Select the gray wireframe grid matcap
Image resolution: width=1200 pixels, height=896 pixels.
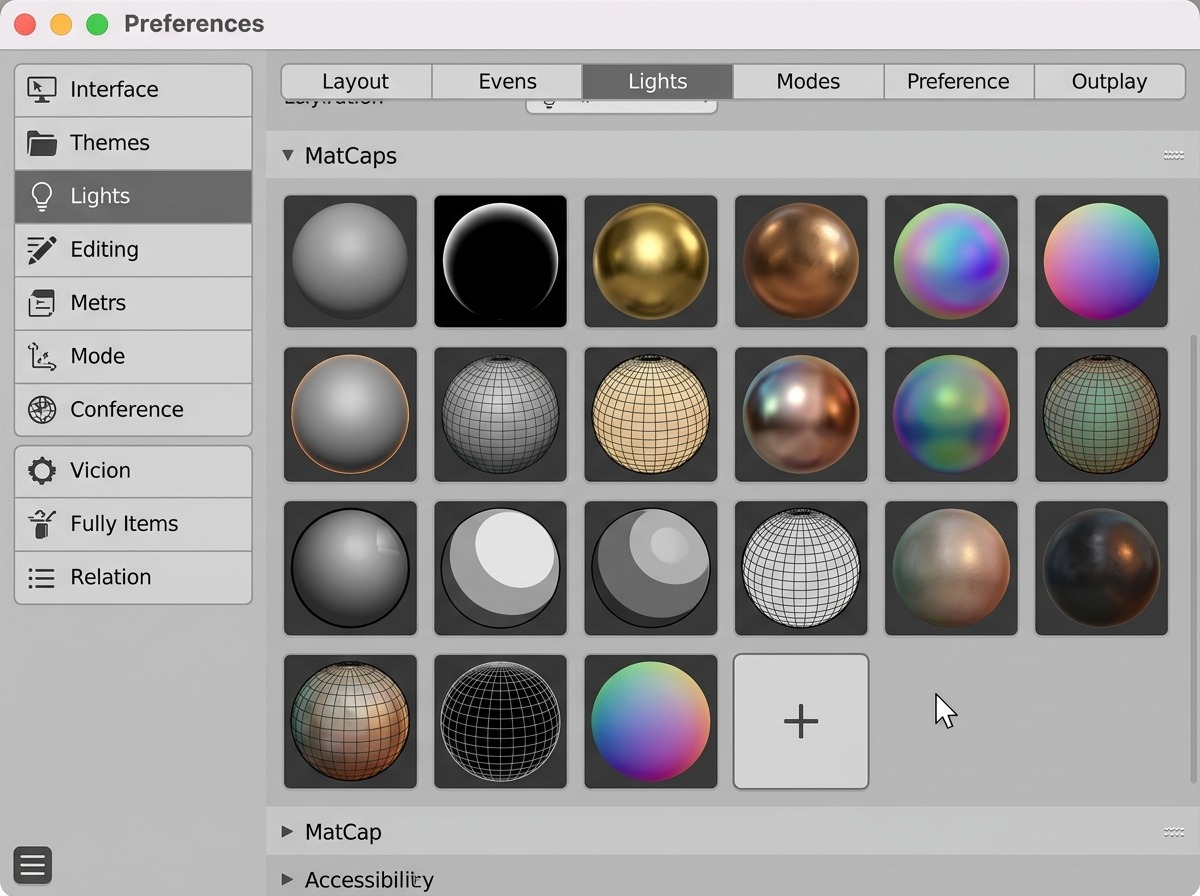coord(500,414)
